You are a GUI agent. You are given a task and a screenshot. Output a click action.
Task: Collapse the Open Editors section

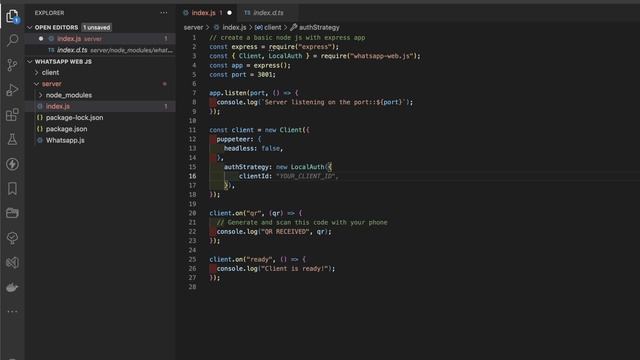[30, 27]
